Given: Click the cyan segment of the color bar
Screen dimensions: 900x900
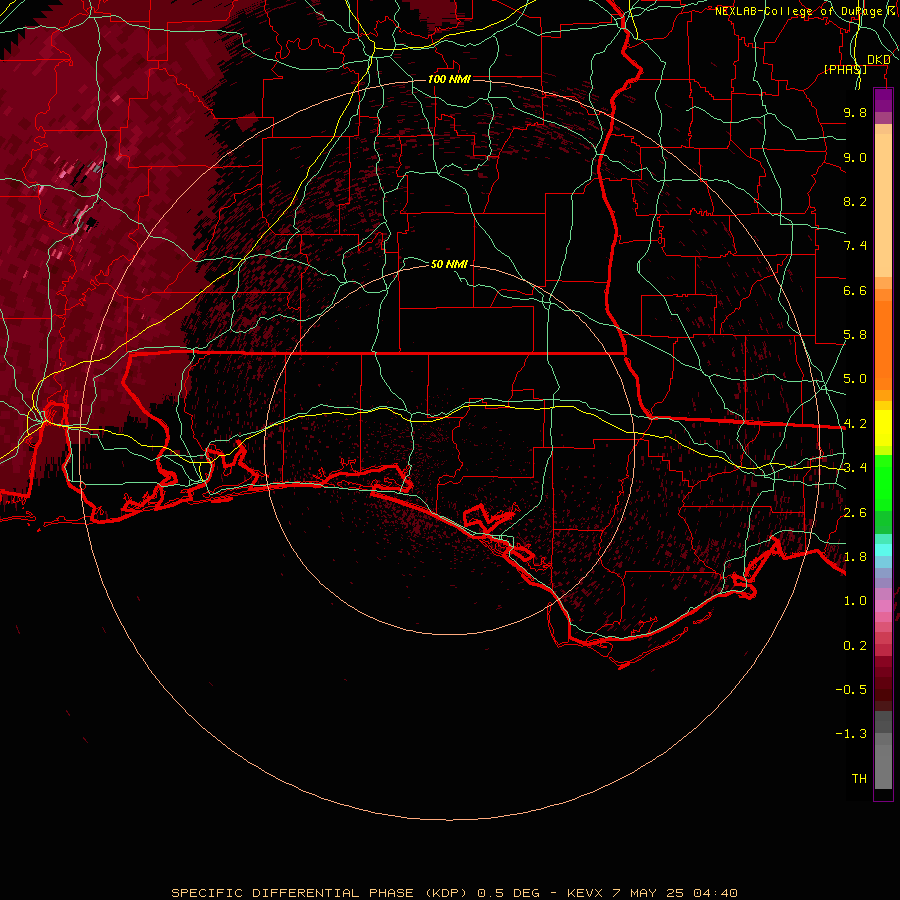Looking at the screenshot, I should [x=883, y=550].
